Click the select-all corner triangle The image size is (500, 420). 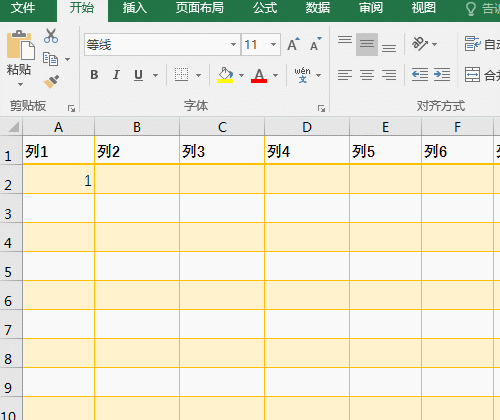pyautogui.click(x=14, y=127)
